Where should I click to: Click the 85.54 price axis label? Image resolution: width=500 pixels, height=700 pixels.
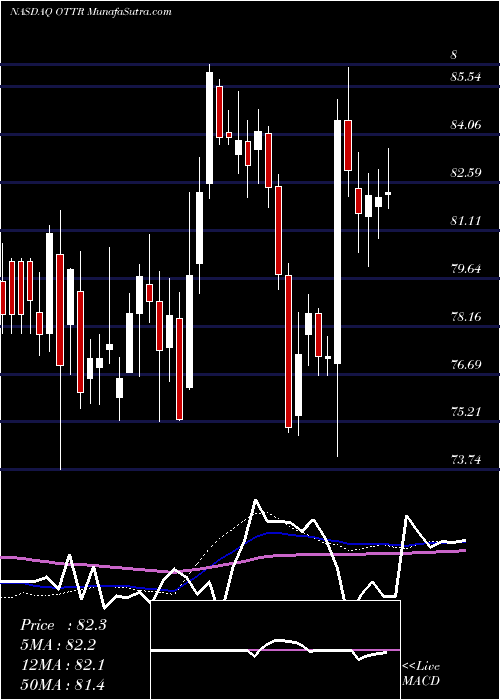tap(466, 77)
